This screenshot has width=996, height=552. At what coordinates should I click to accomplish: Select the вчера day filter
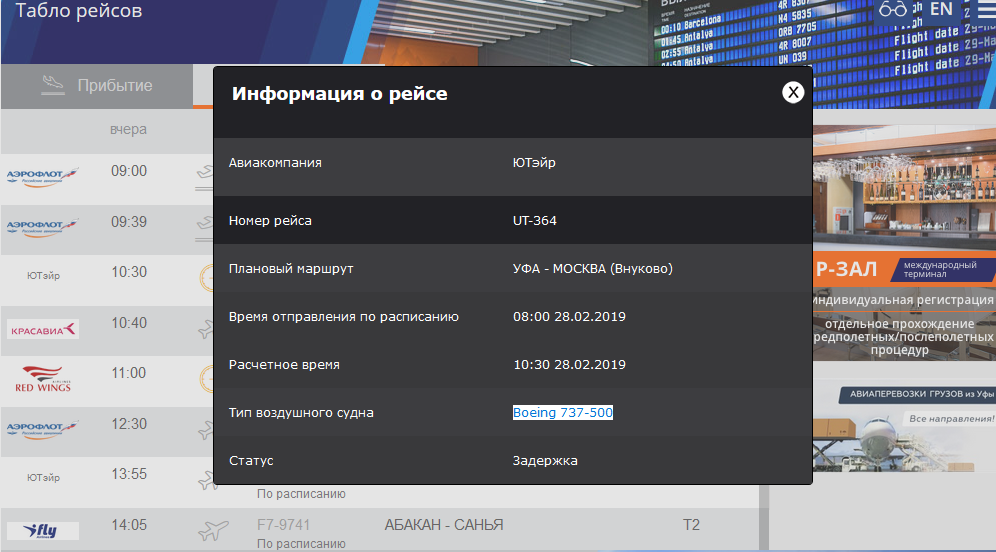128,129
